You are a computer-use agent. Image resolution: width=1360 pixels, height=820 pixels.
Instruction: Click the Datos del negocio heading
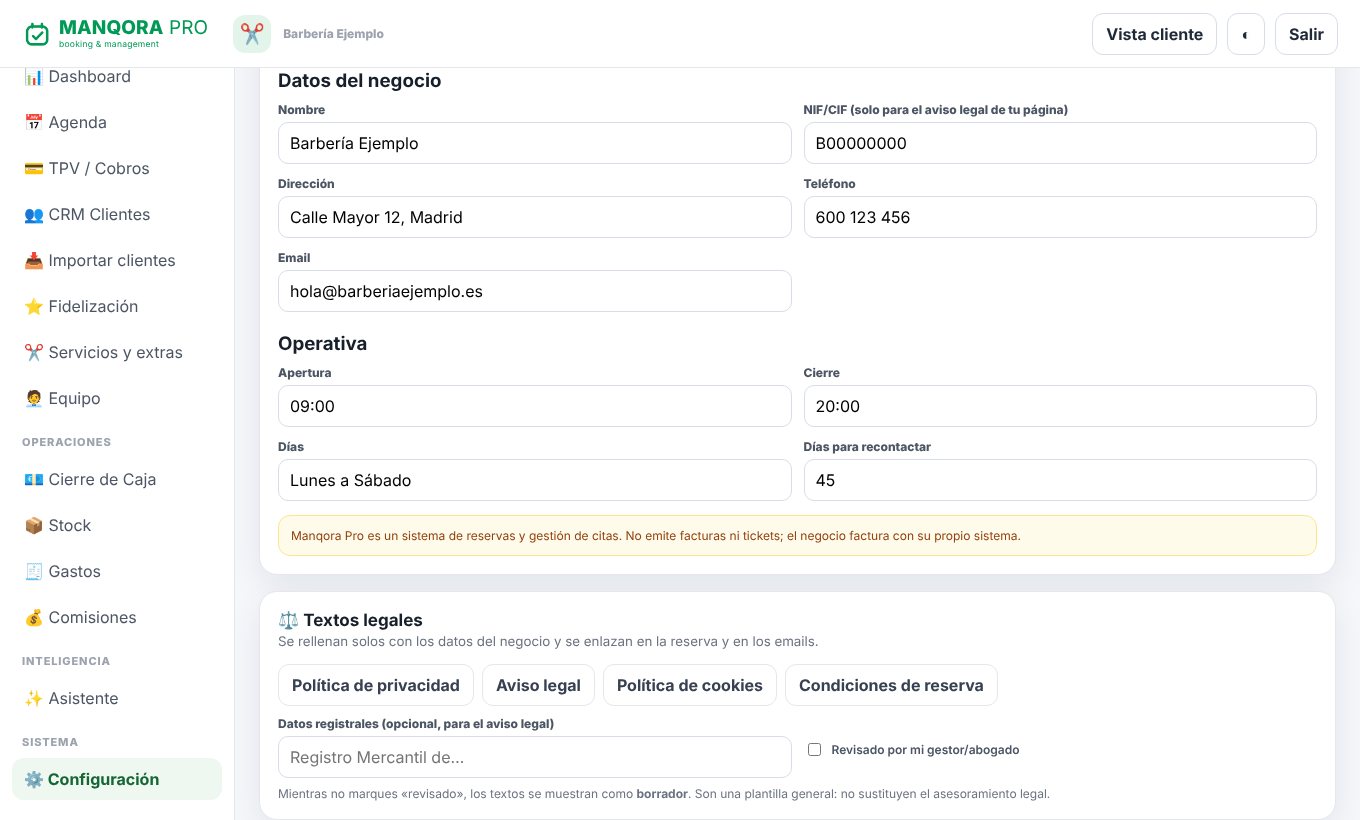[x=359, y=81]
